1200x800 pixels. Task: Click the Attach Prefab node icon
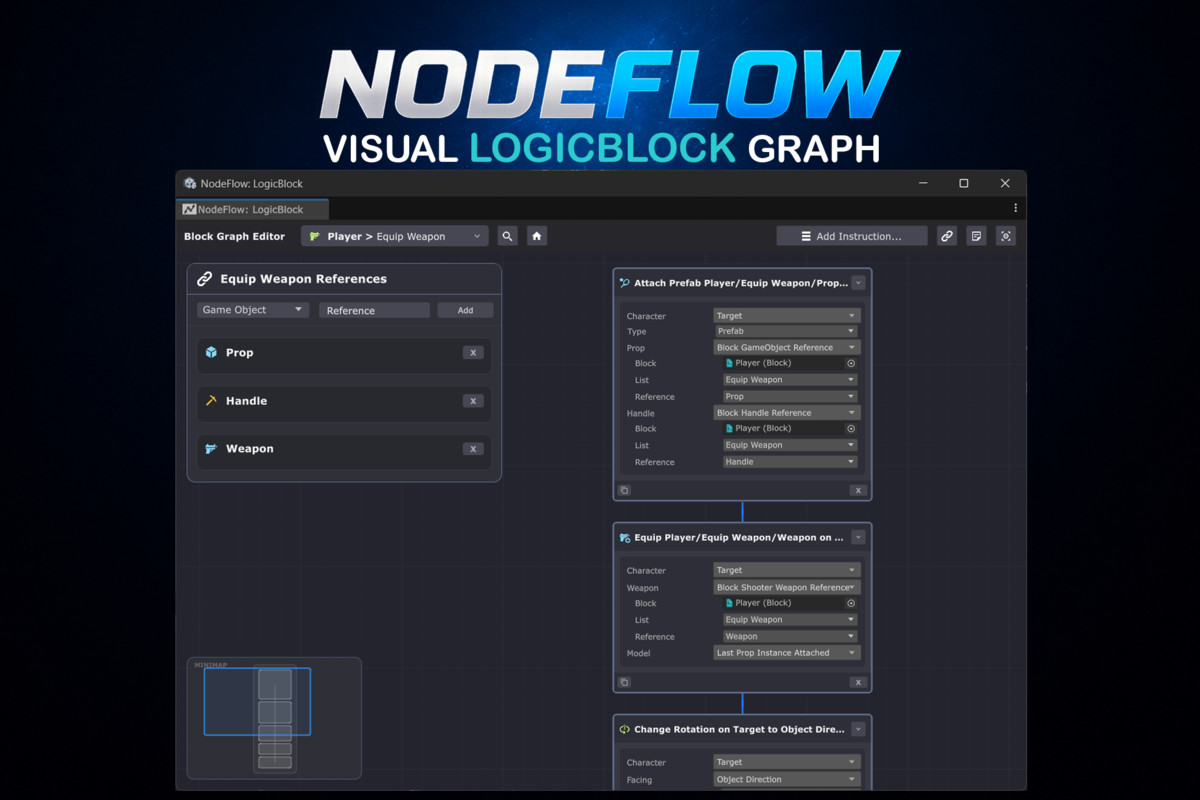(625, 283)
